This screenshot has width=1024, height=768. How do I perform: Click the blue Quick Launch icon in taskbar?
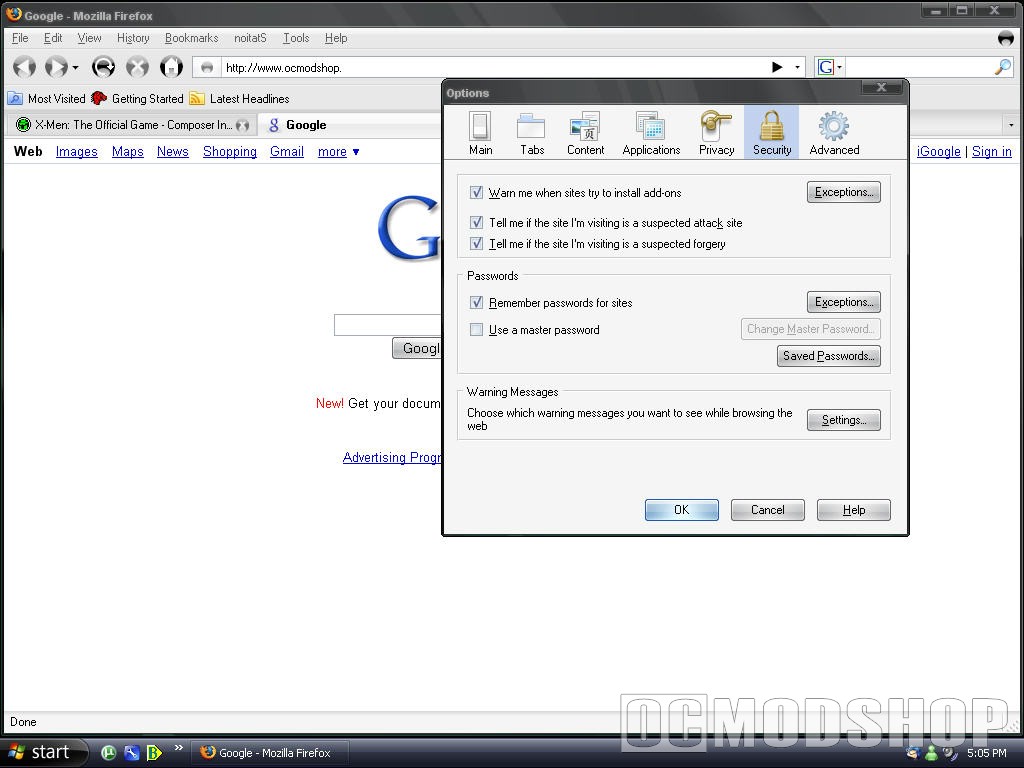(131, 753)
